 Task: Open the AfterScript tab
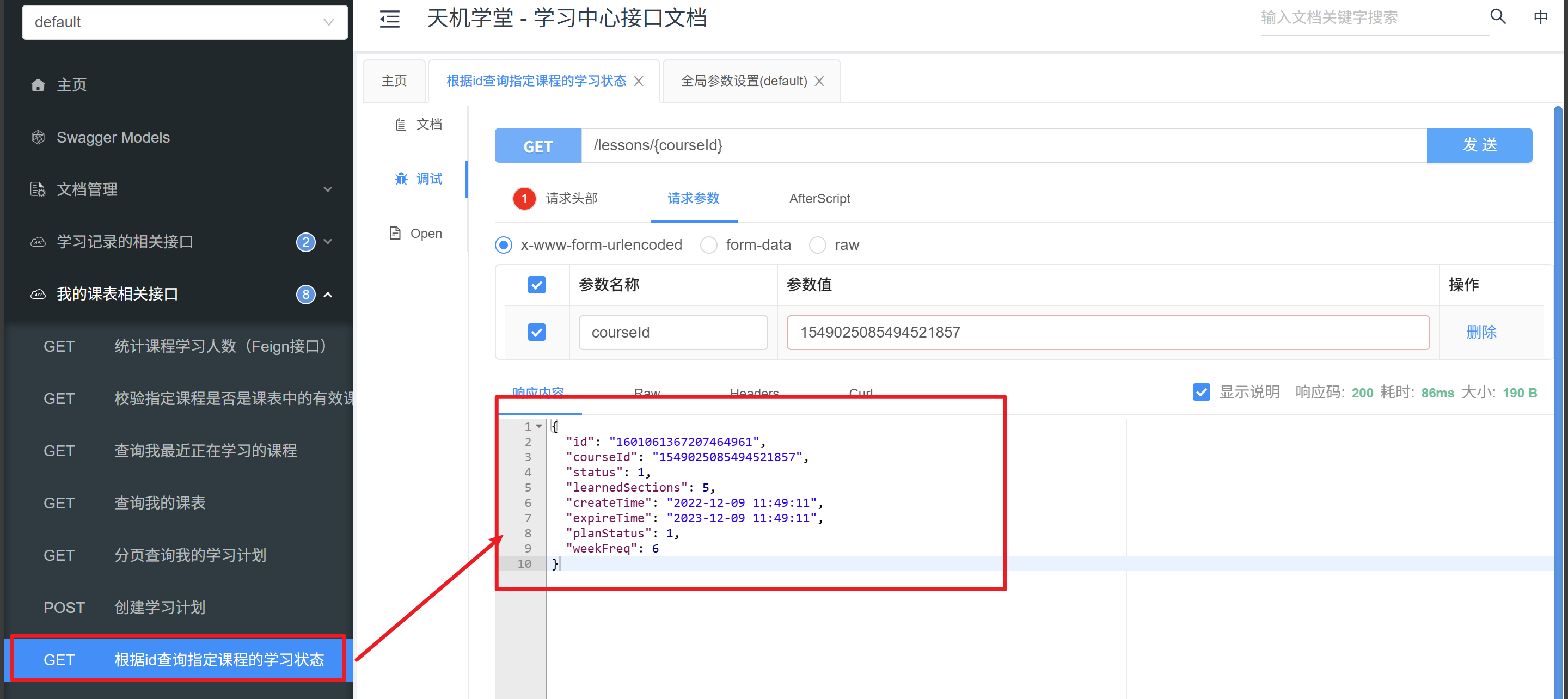point(819,199)
